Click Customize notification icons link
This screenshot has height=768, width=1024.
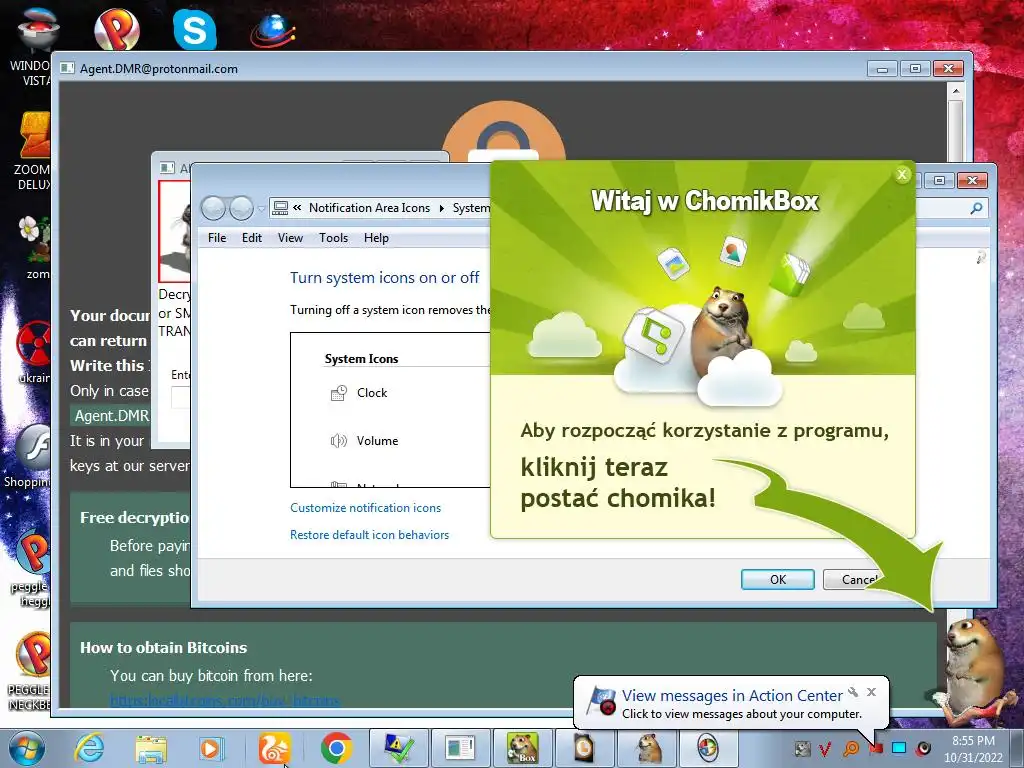[x=365, y=507]
